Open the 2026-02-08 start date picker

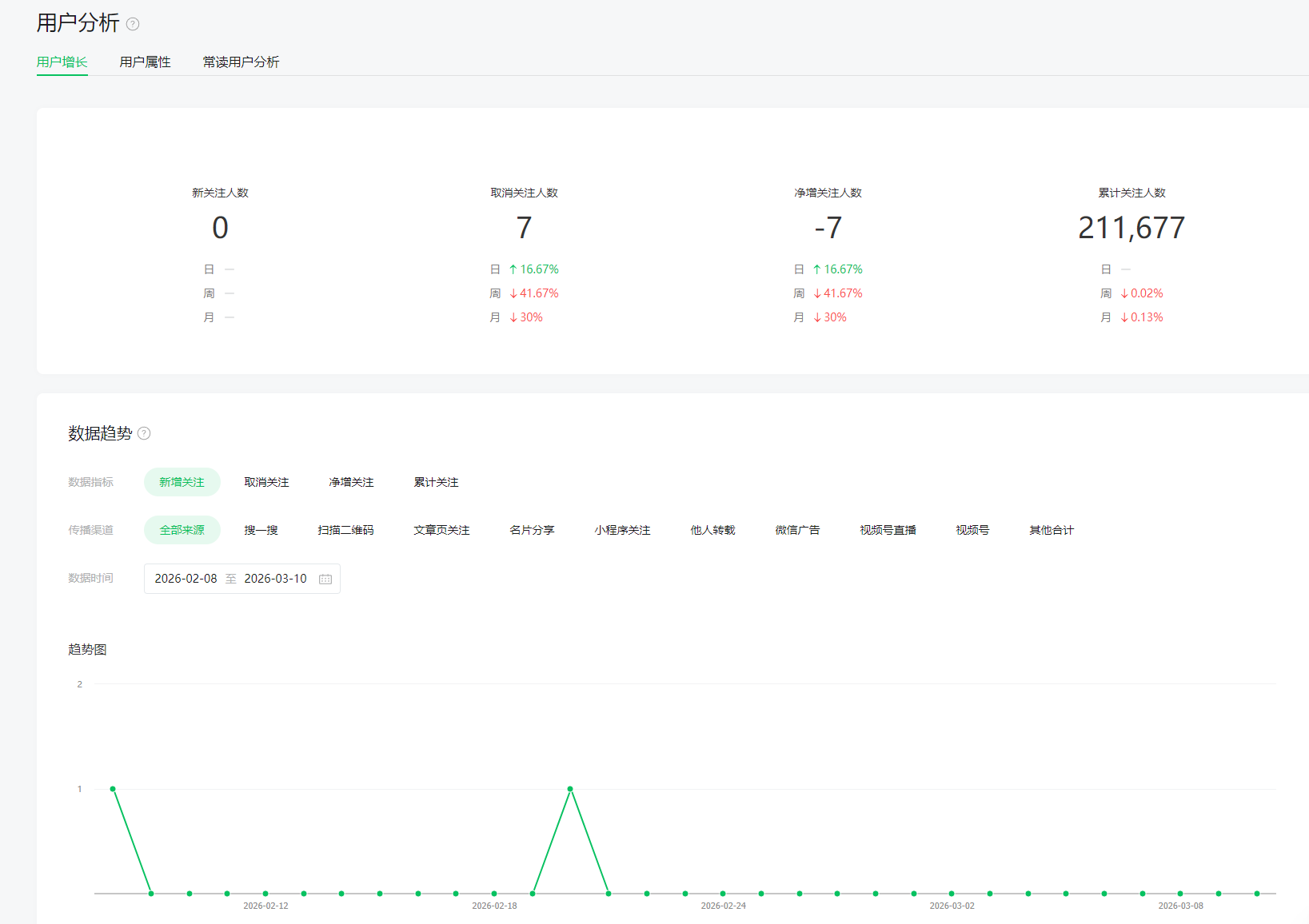tap(186, 579)
